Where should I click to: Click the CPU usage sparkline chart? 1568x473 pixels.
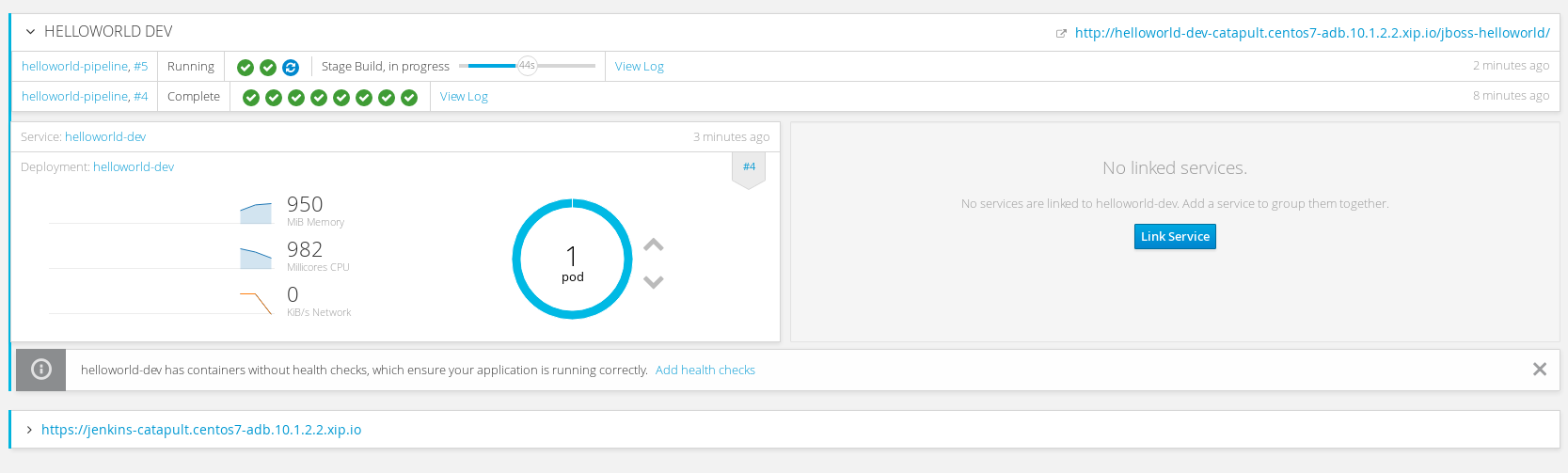point(161,258)
